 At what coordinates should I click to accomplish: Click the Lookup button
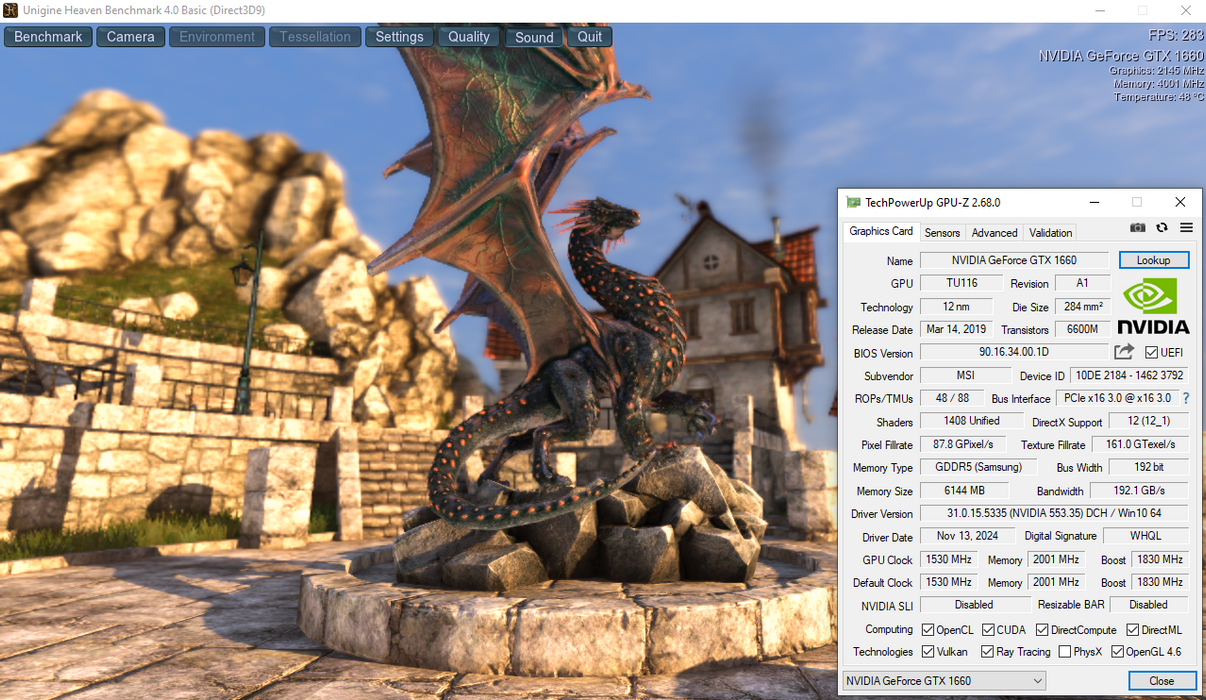(1153, 260)
